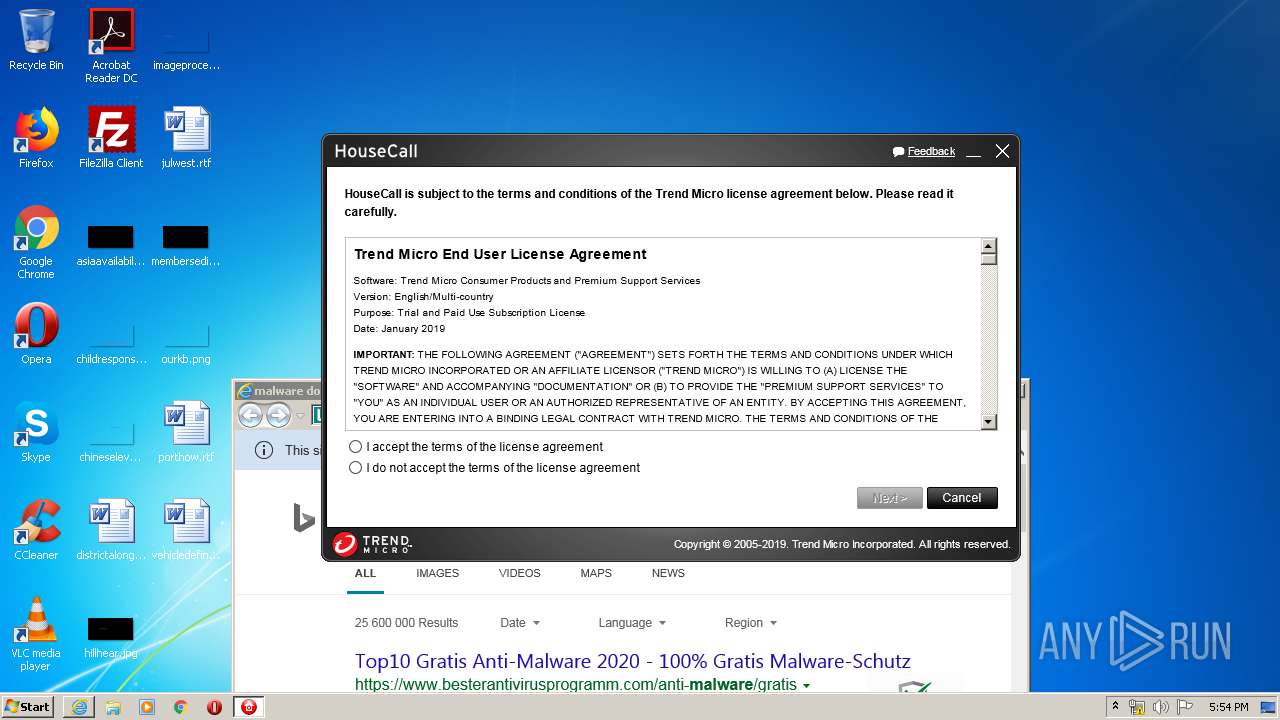The width and height of the screenshot is (1280, 720).
Task: Expand the Region filter dropdown
Action: click(x=751, y=623)
